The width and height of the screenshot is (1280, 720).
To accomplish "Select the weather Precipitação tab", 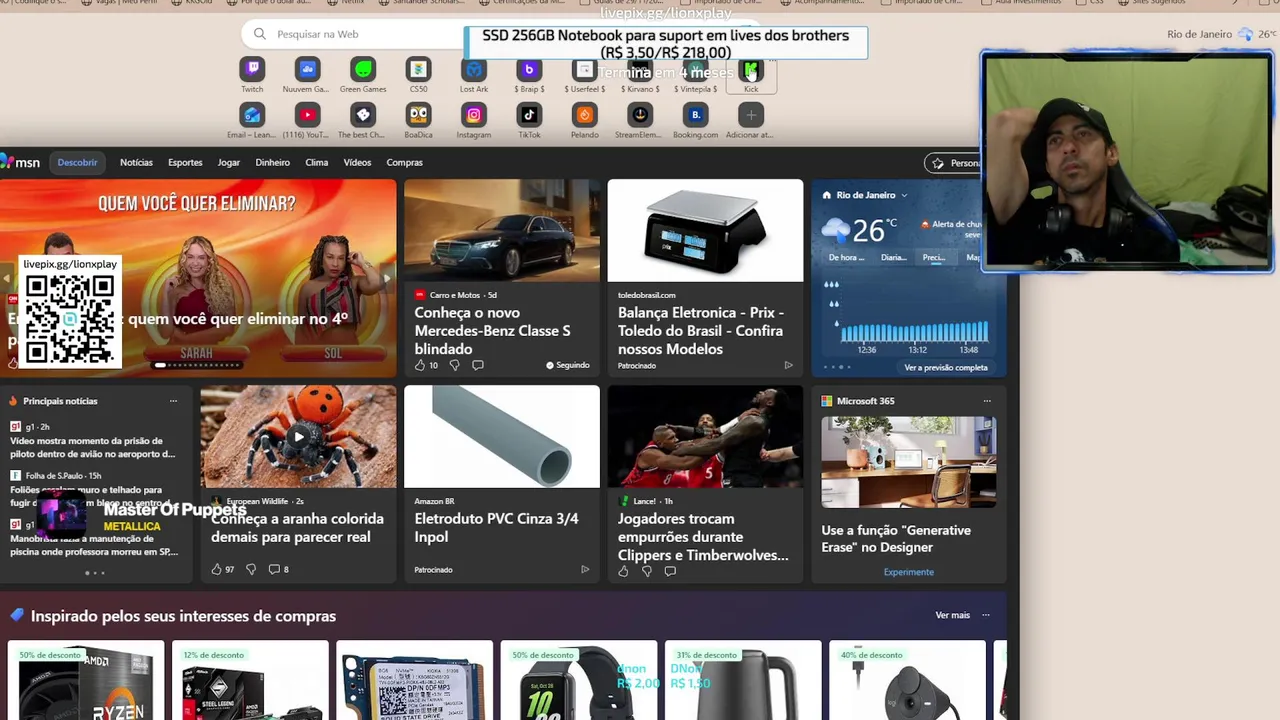I will tap(934, 257).
